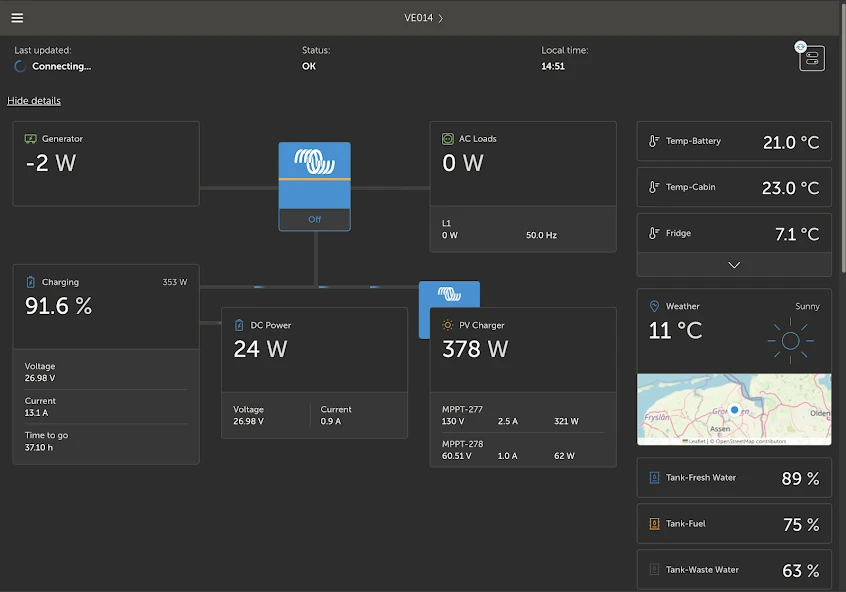Click the PV Charger sun icon
Image resolution: width=846 pixels, height=592 pixels.
[448, 325]
